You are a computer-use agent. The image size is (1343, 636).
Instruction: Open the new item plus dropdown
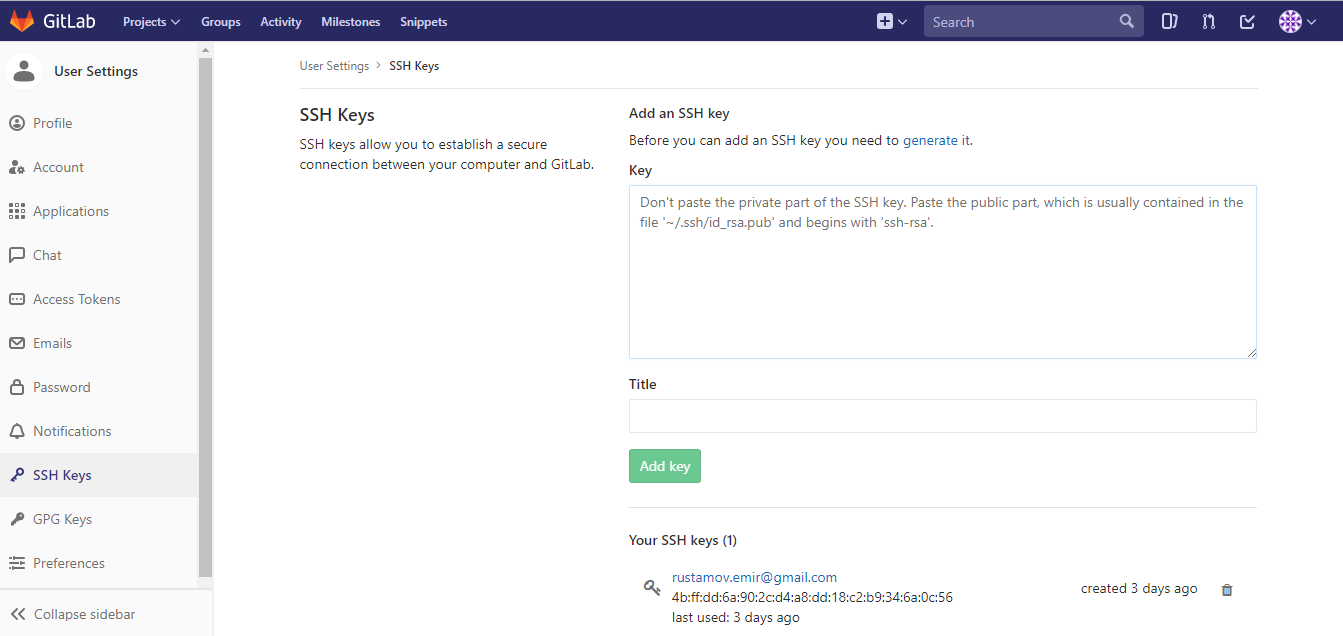tap(891, 21)
